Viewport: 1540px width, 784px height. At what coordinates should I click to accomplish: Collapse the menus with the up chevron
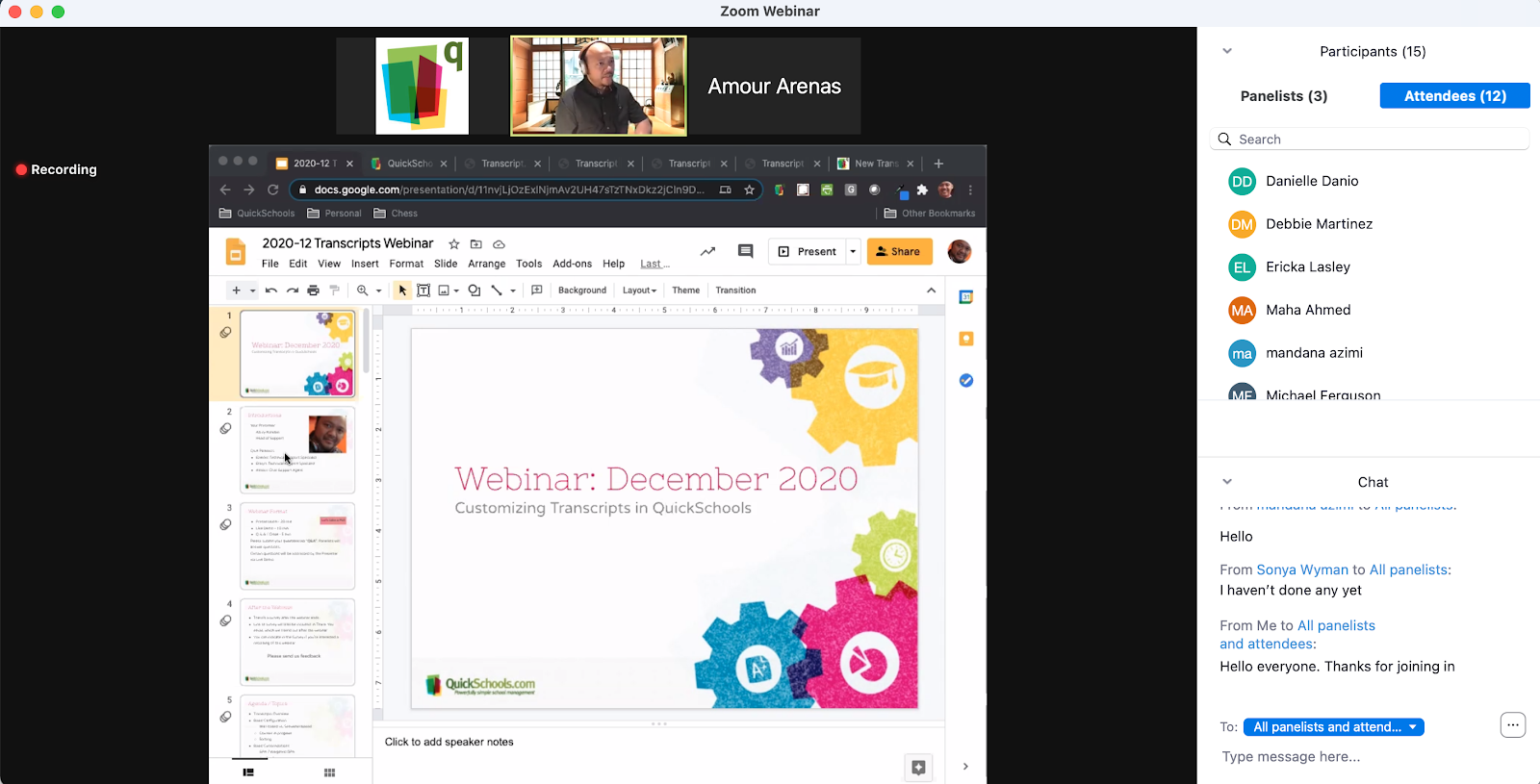(x=931, y=291)
